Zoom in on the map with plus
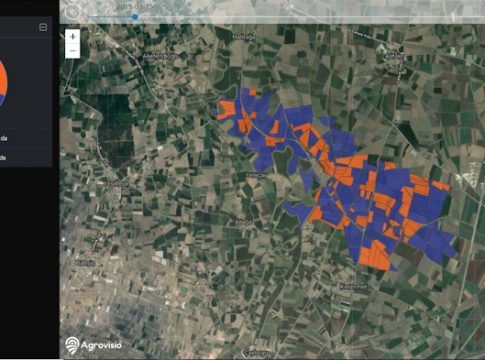This screenshot has width=485, height=360. click(x=73, y=36)
